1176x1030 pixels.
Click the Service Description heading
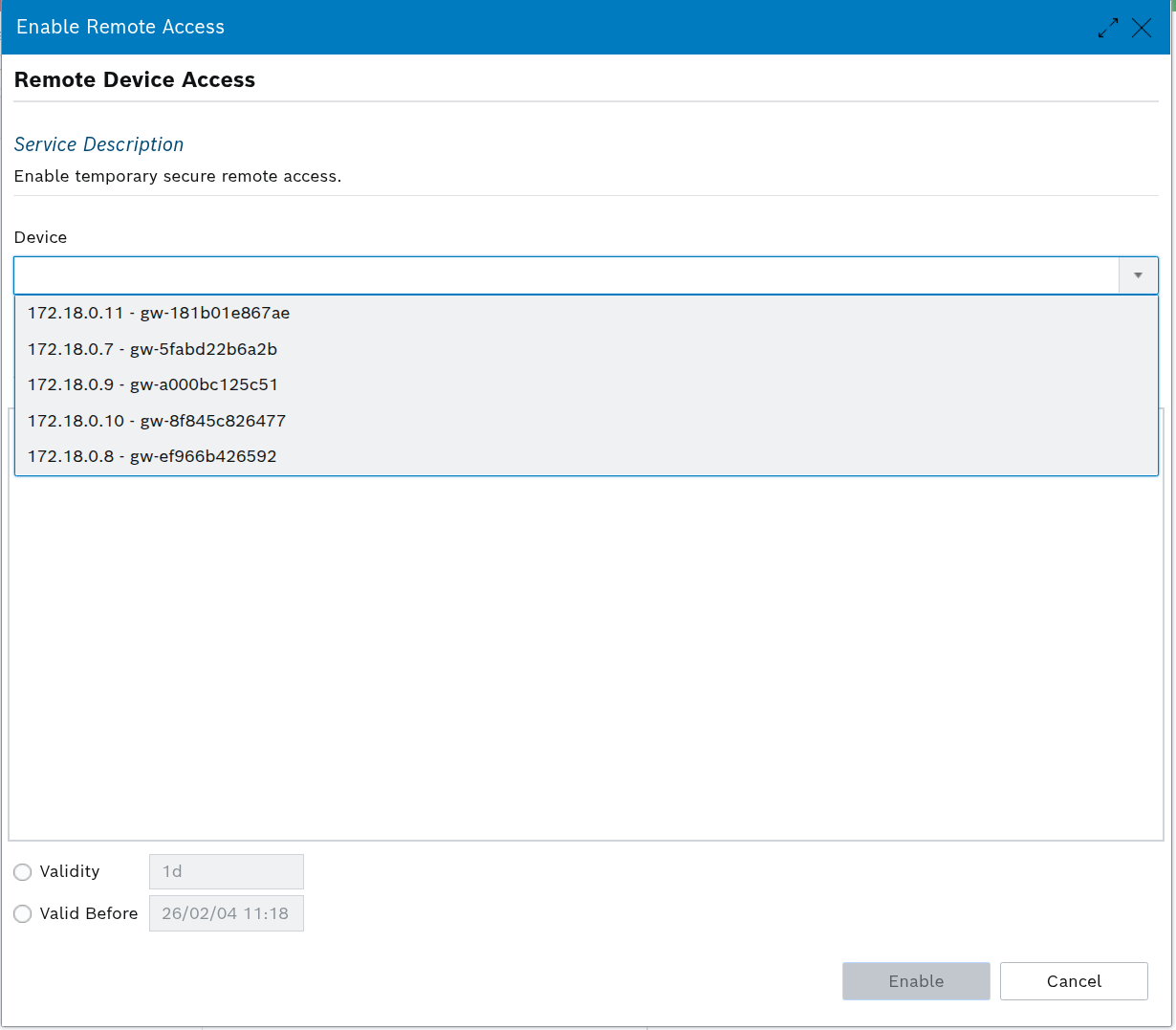click(98, 144)
